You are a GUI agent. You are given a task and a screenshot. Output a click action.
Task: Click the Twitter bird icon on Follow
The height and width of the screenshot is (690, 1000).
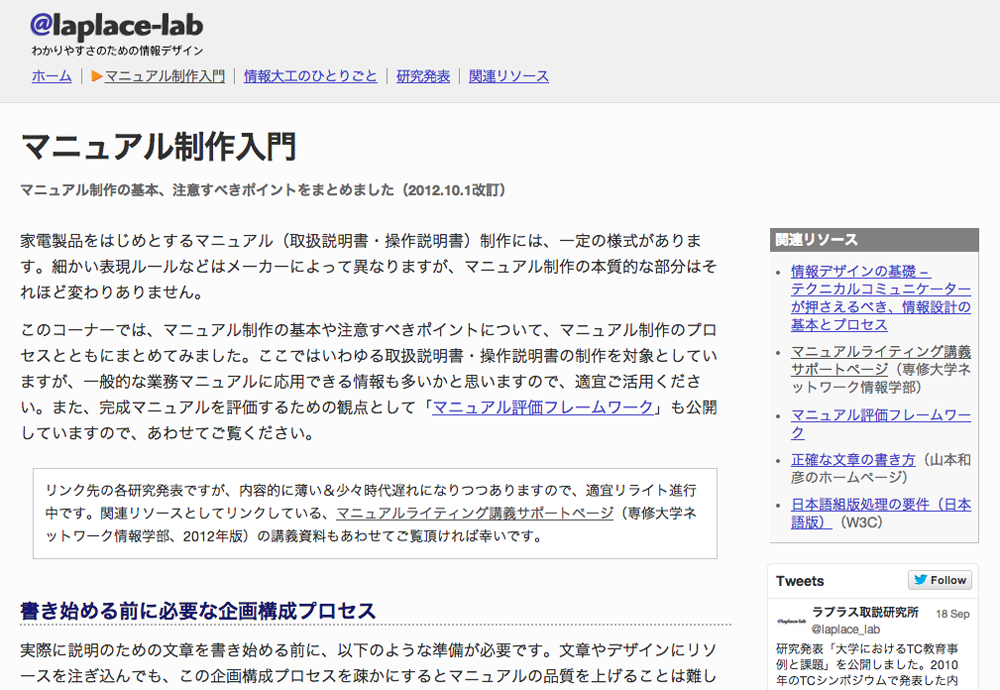pyautogui.click(x=919, y=580)
